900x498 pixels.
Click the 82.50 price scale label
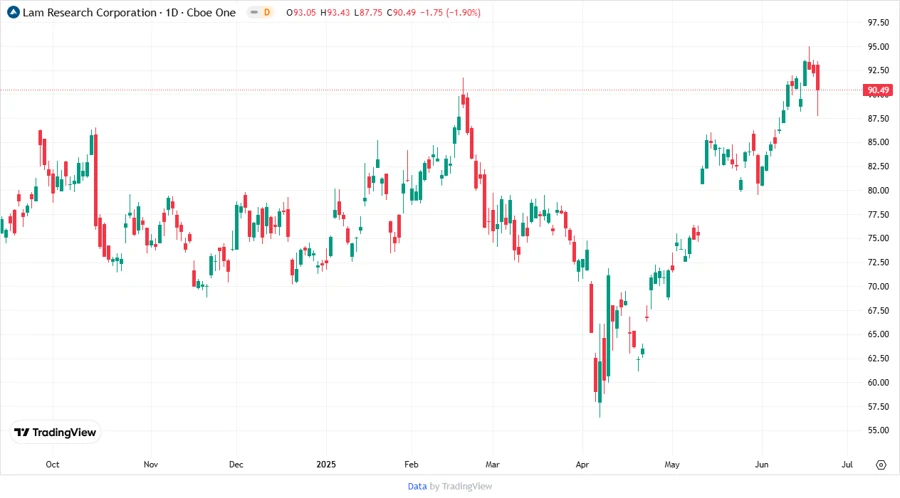878,166
